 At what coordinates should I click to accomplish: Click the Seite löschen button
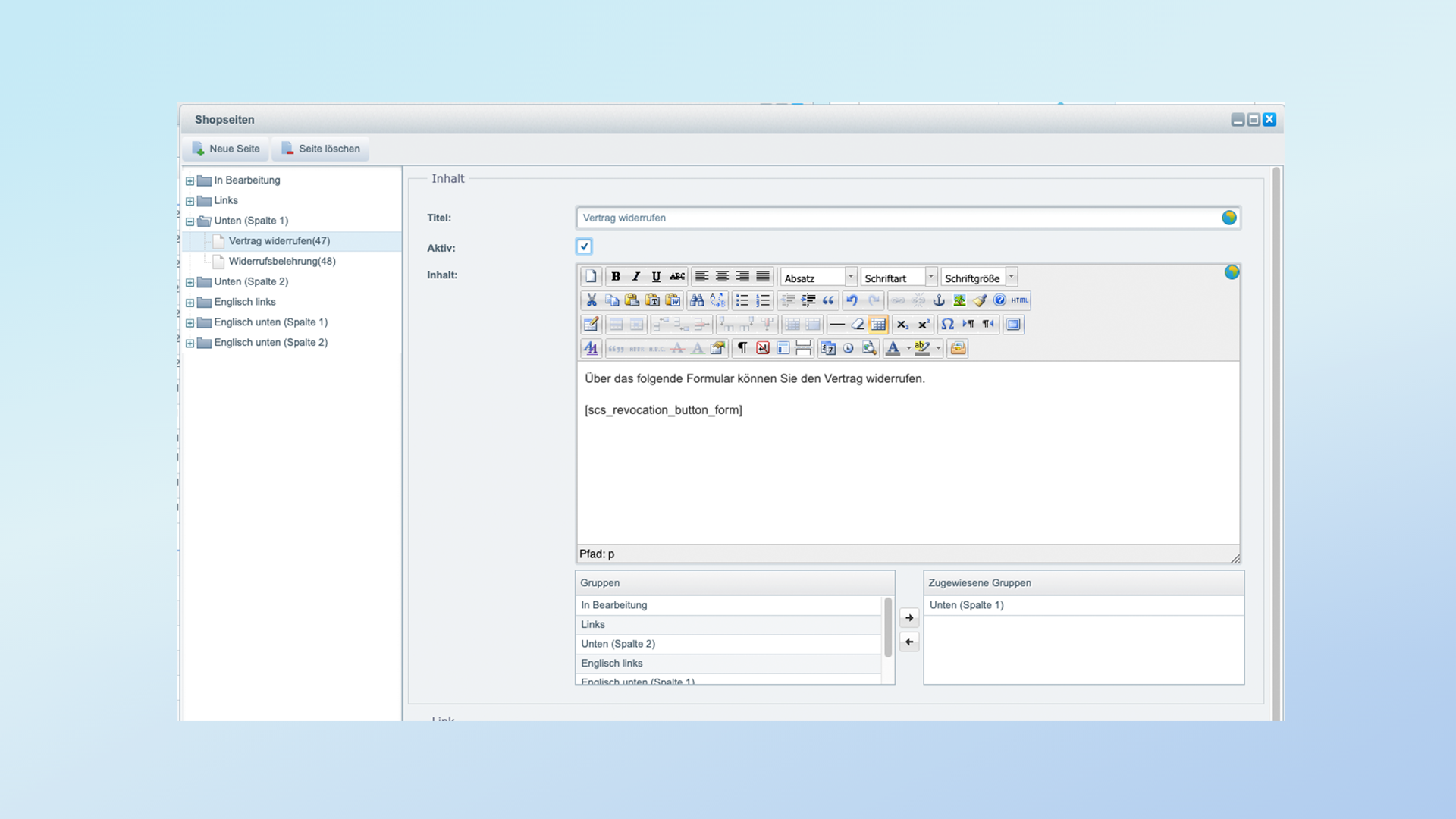pyautogui.click(x=321, y=149)
